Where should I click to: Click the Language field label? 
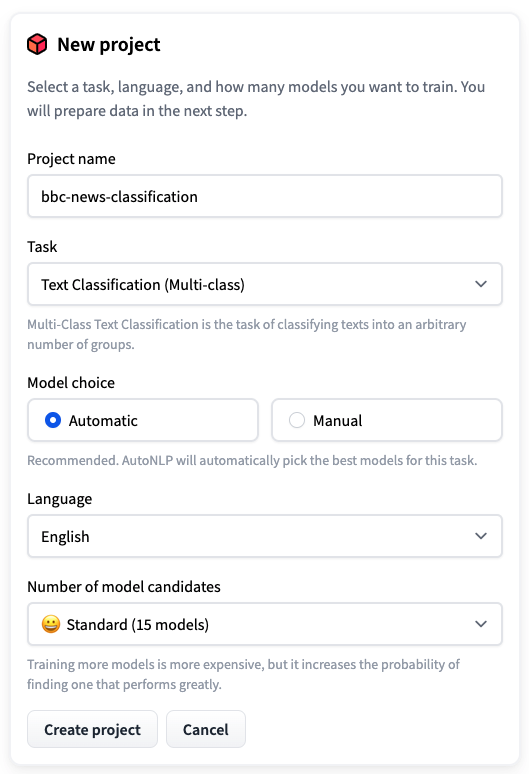pos(60,499)
